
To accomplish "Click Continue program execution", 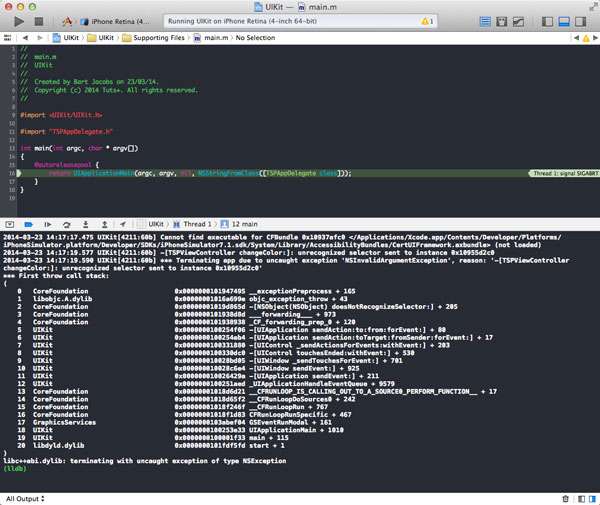I will (x=47, y=224).
